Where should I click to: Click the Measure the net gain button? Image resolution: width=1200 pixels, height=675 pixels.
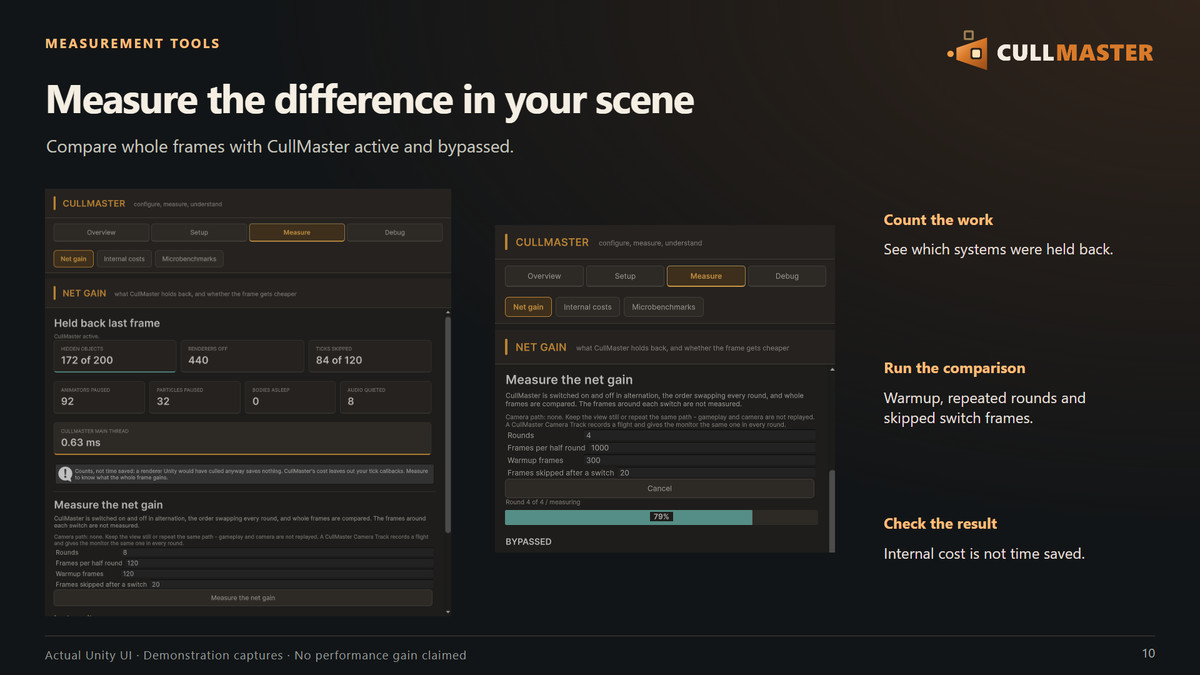(x=243, y=598)
